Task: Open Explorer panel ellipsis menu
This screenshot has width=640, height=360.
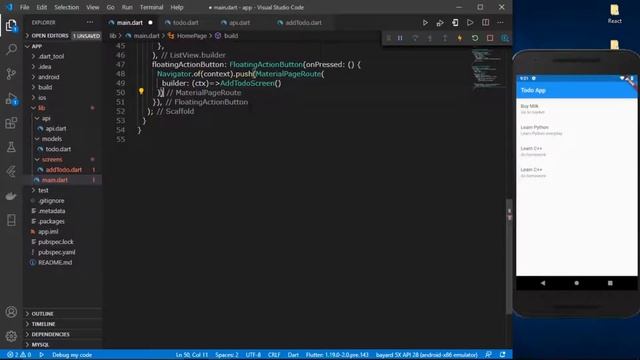Action: pyautogui.click(x=90, y=22)
